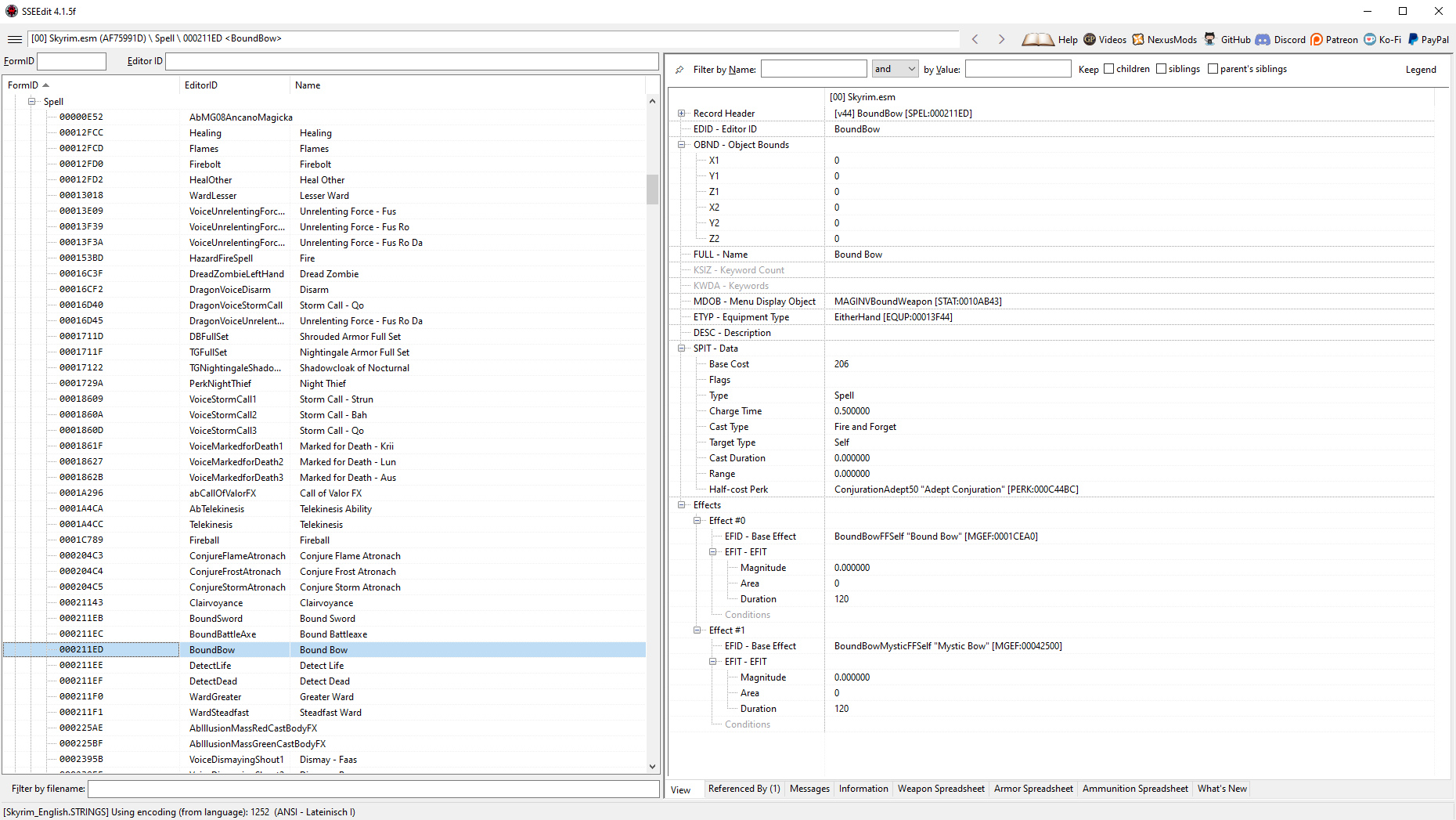Click the Help book icon
The width and height of the screenshot is (1456, 820).
tap(1038, 39)
